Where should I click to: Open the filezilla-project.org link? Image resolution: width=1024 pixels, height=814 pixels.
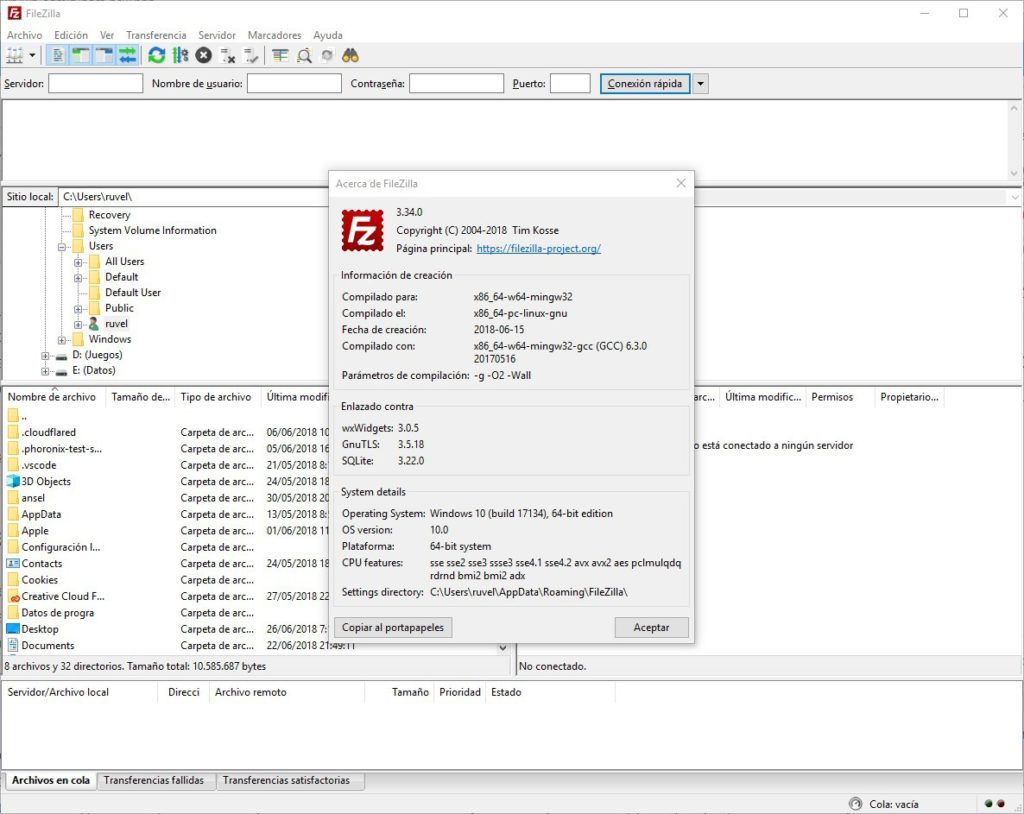coord(538,248)
